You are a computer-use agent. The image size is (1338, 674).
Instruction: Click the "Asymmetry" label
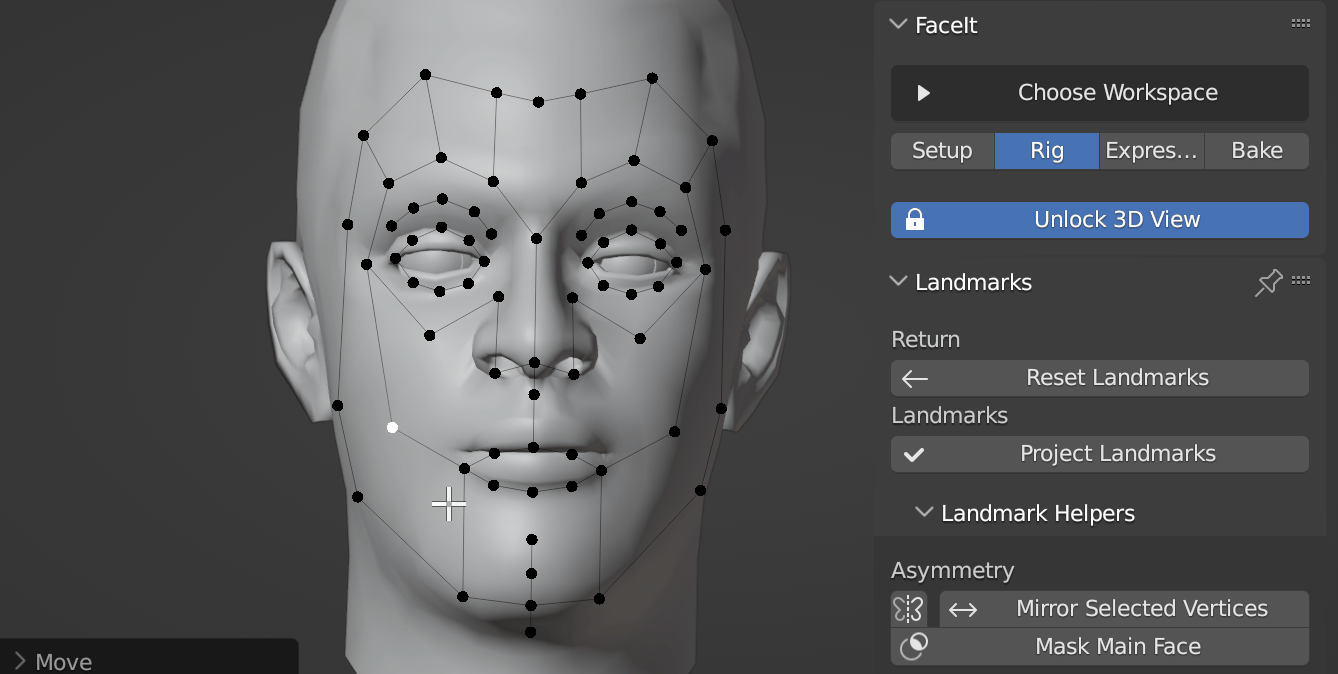click(952, 571)
